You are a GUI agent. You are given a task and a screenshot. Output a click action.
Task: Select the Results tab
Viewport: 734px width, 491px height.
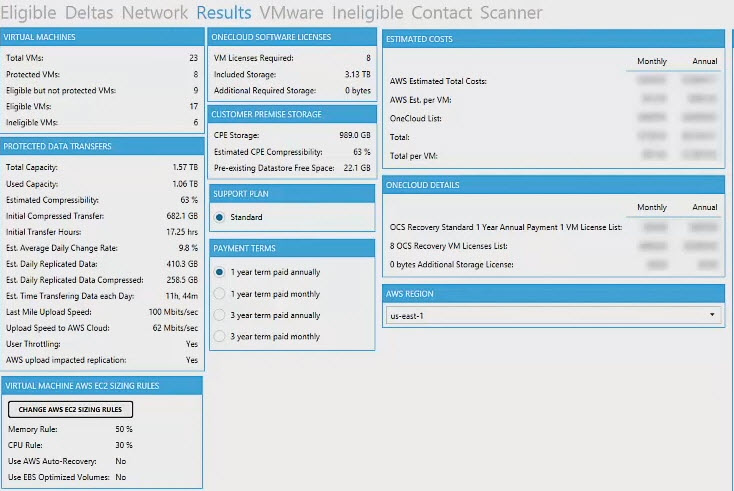pyautogui.click(x=224, y=13)
